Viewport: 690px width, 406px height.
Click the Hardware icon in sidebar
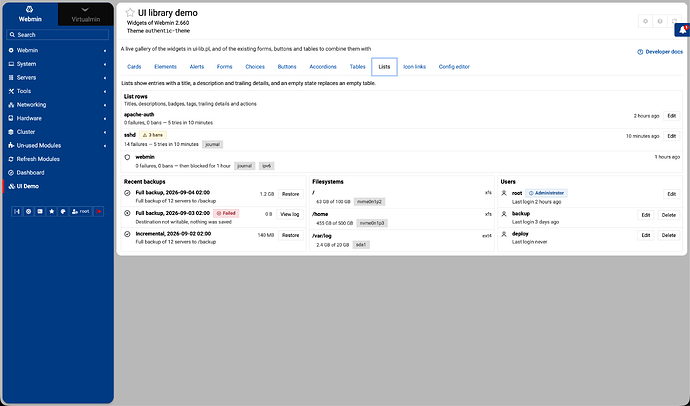(11, 118)
